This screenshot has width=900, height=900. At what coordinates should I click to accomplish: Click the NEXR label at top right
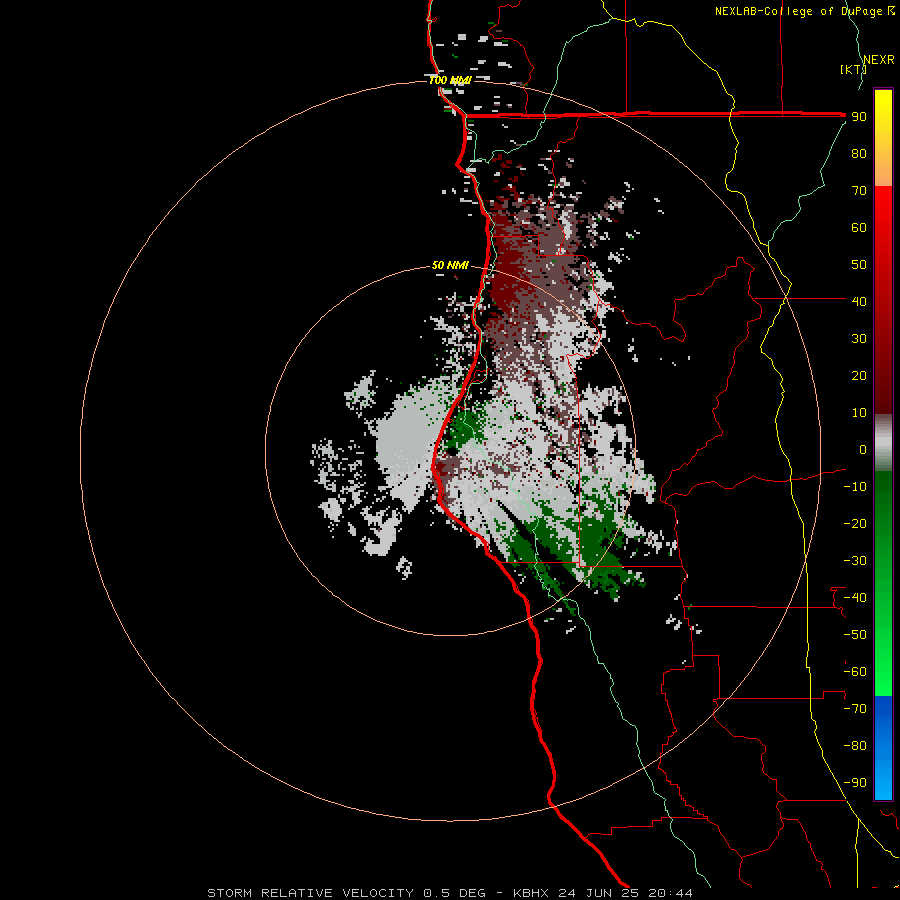879,60
